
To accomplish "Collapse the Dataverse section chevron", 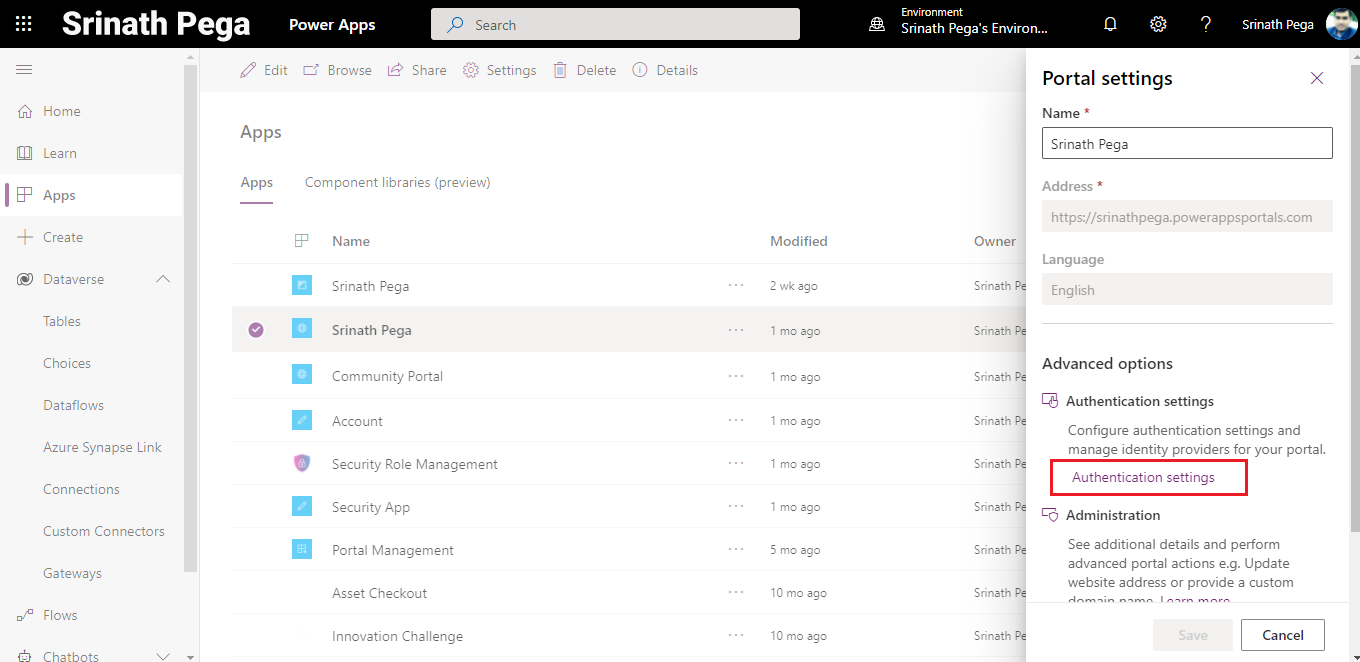I will [x=163, y=279].
